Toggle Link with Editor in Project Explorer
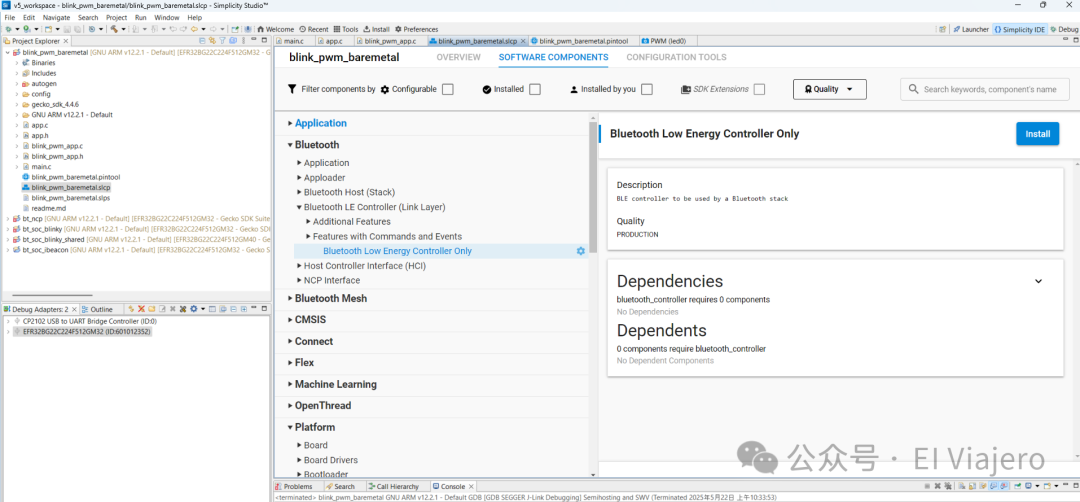Image resolution: width=1080 pixels, height=502 pixels. [212, 41]
